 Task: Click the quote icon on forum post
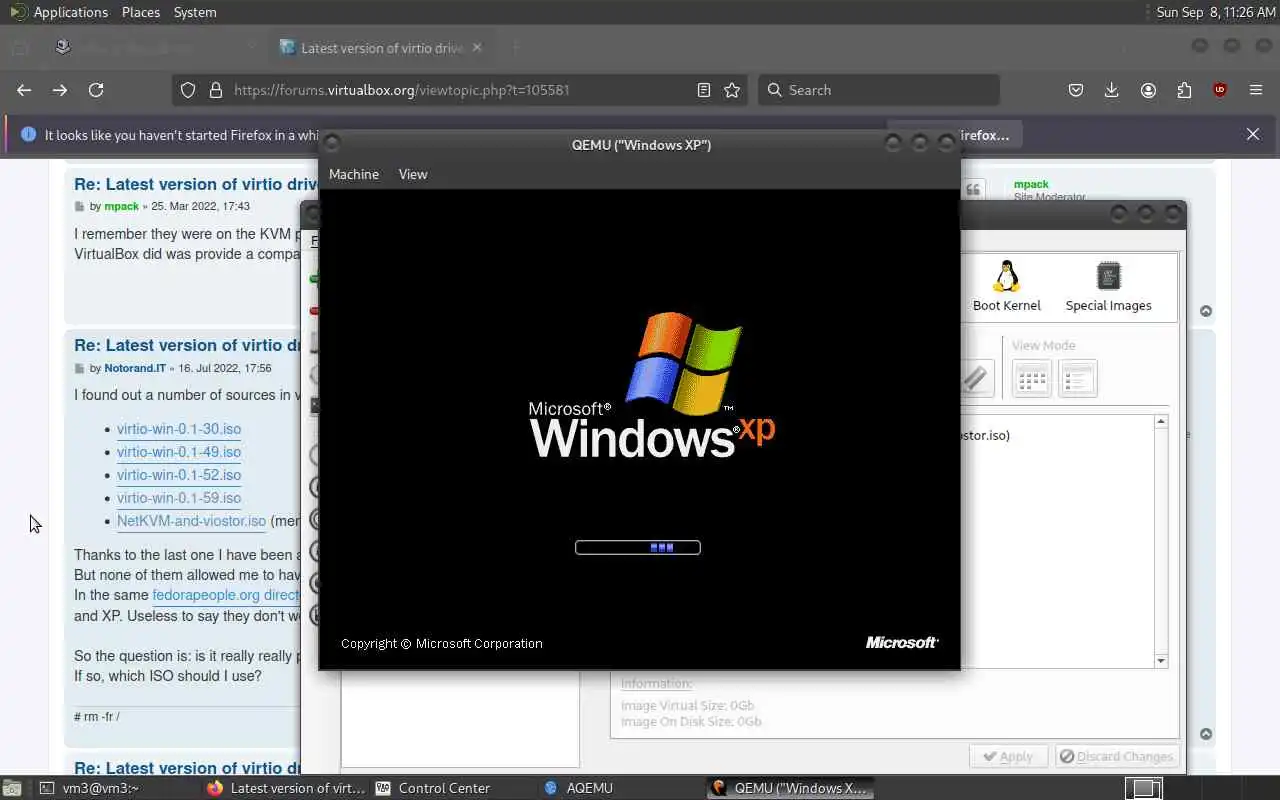click(973, 190)
